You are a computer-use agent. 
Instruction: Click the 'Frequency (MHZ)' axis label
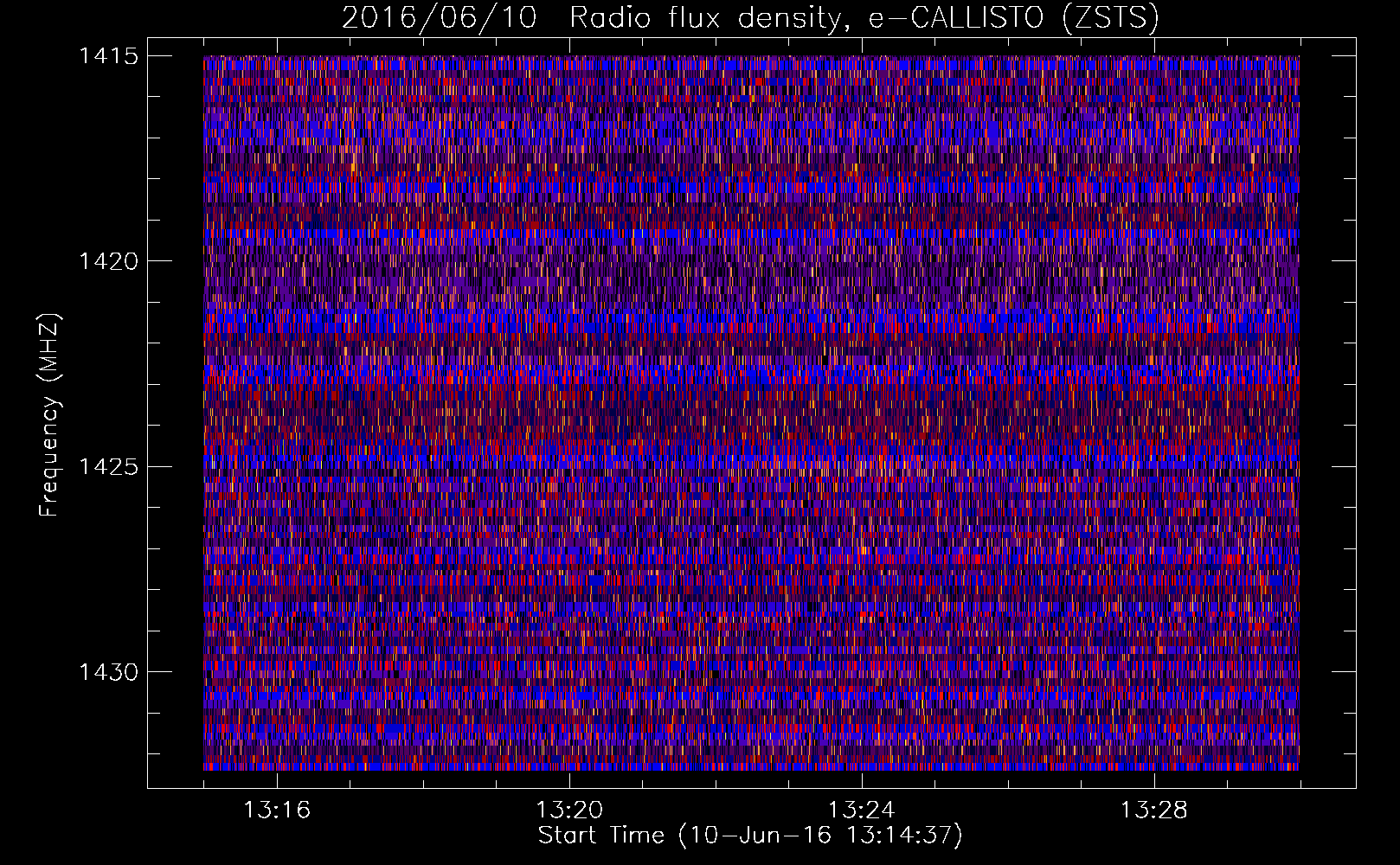pos(51,414)
